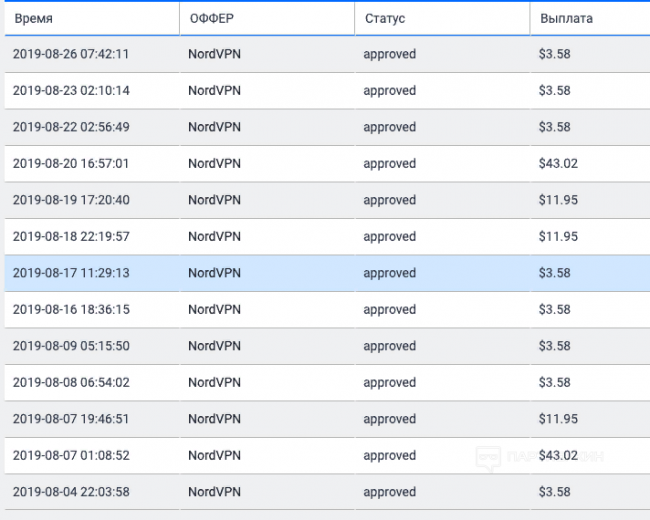Select the 2019-08-23 02:10:14 timestamp cell
This screenshot has height=520, width=650.
71,91
